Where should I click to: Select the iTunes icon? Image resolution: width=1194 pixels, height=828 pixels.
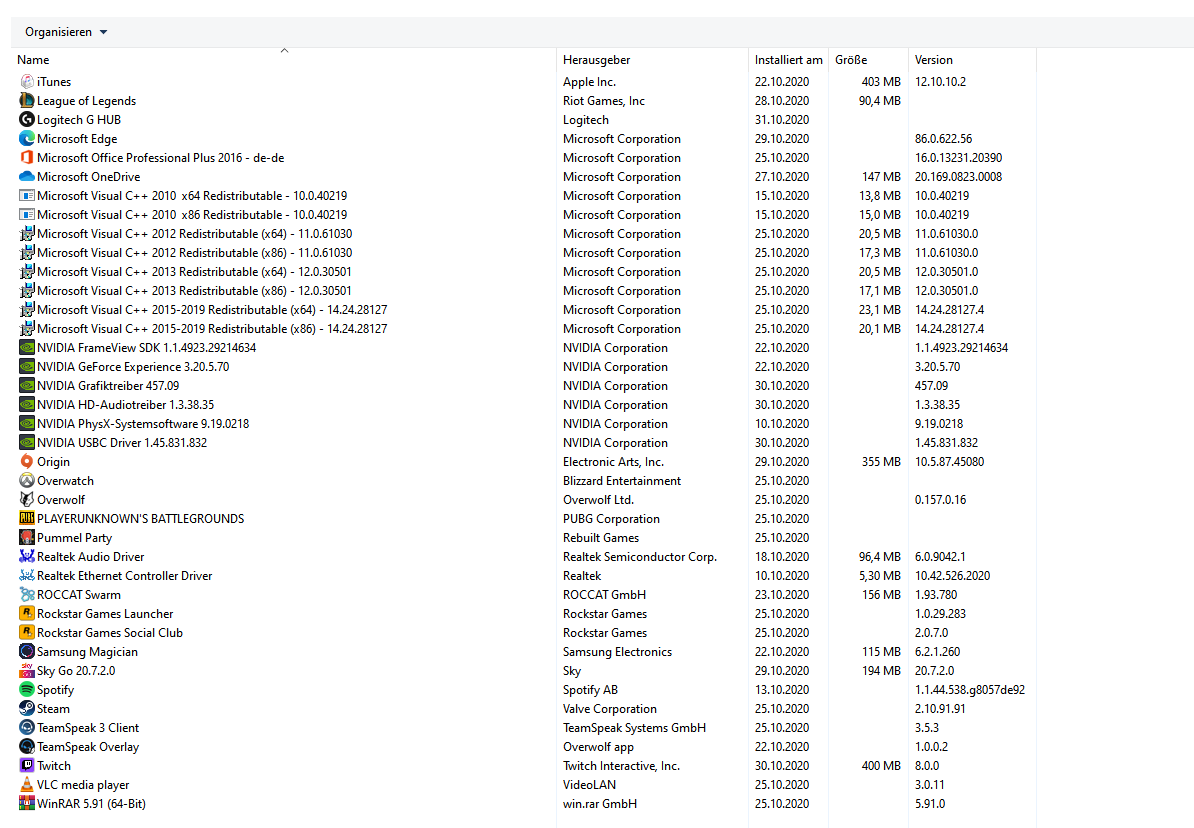[27, 82]
